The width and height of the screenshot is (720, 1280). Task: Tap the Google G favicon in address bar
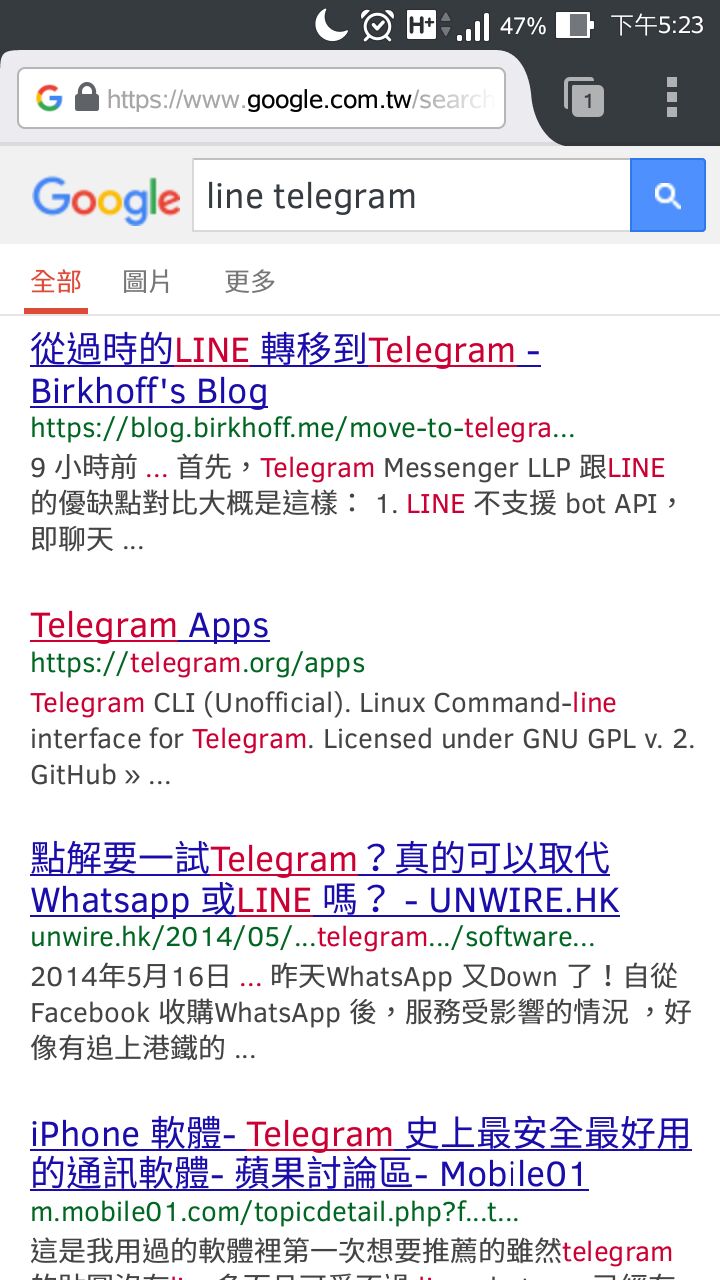coord(49,98)
